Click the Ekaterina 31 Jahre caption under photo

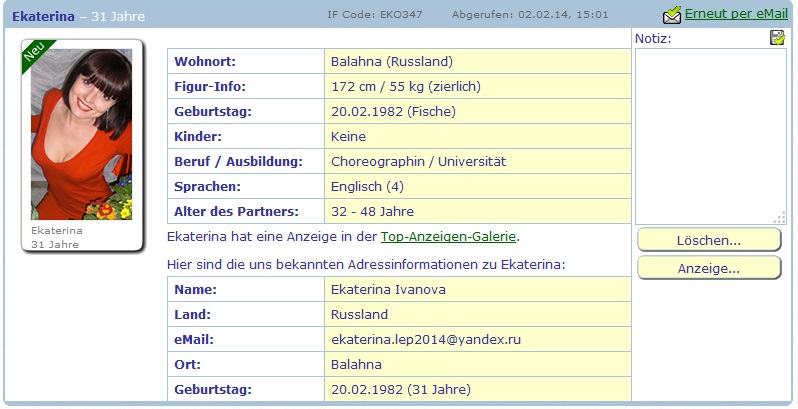tap(56, 237)
